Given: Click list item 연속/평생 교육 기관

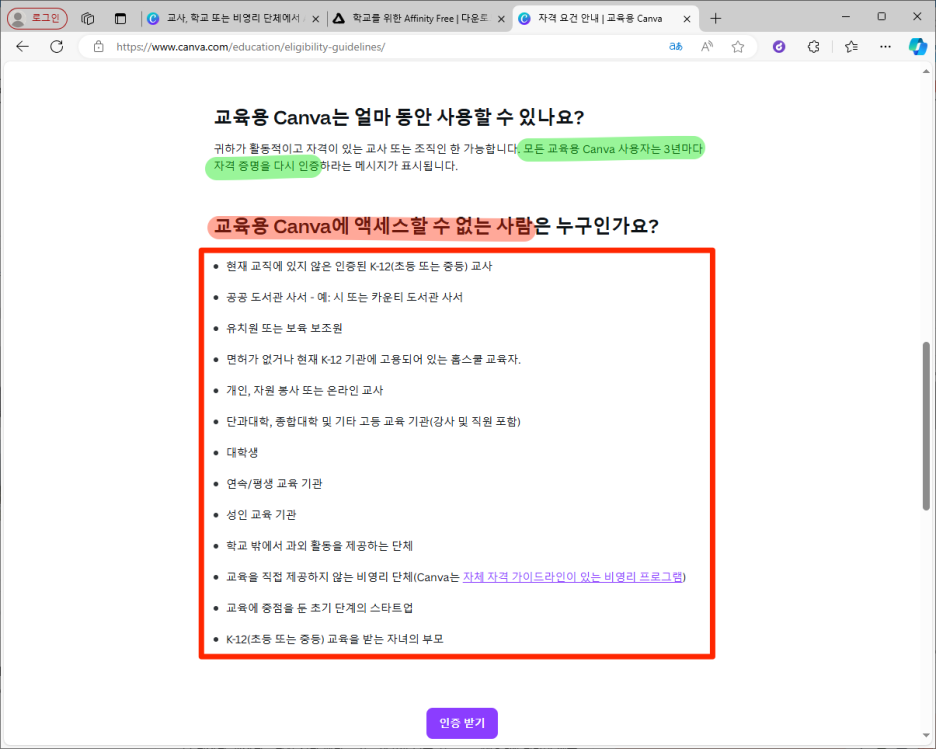Looking at the screenshot, I should 274,483.
